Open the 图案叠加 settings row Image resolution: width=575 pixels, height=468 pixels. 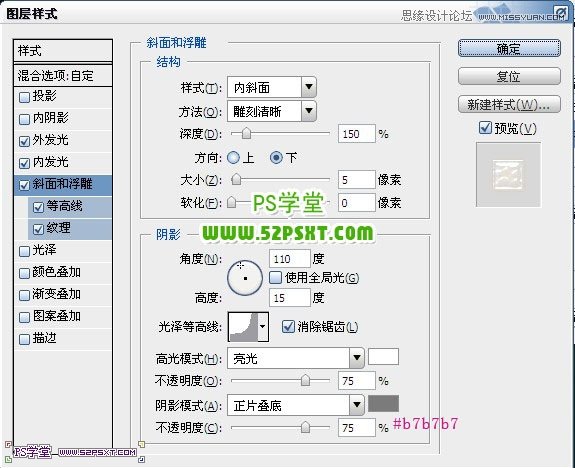pos(63,317)
